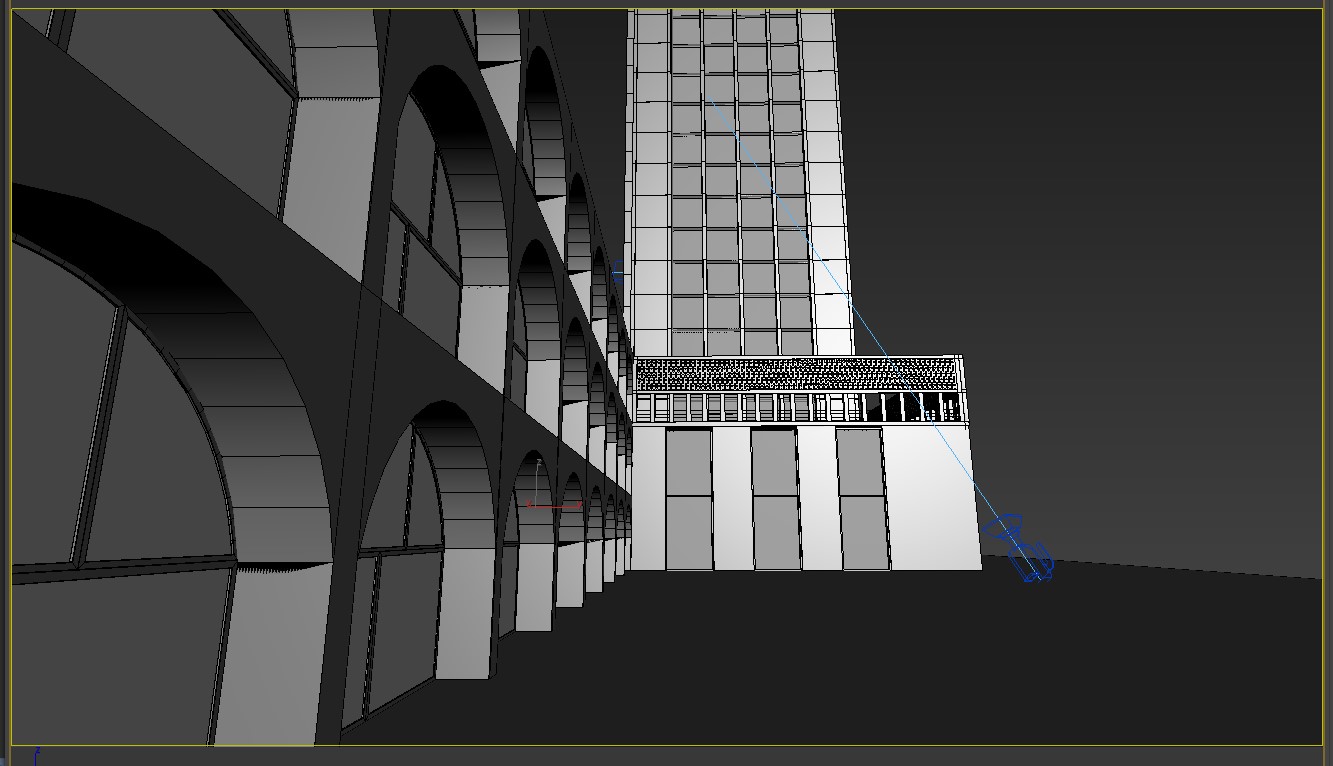1333x766 pixels.
Task: Click the blue Z axis indicator in the corner
Action: 37,754
